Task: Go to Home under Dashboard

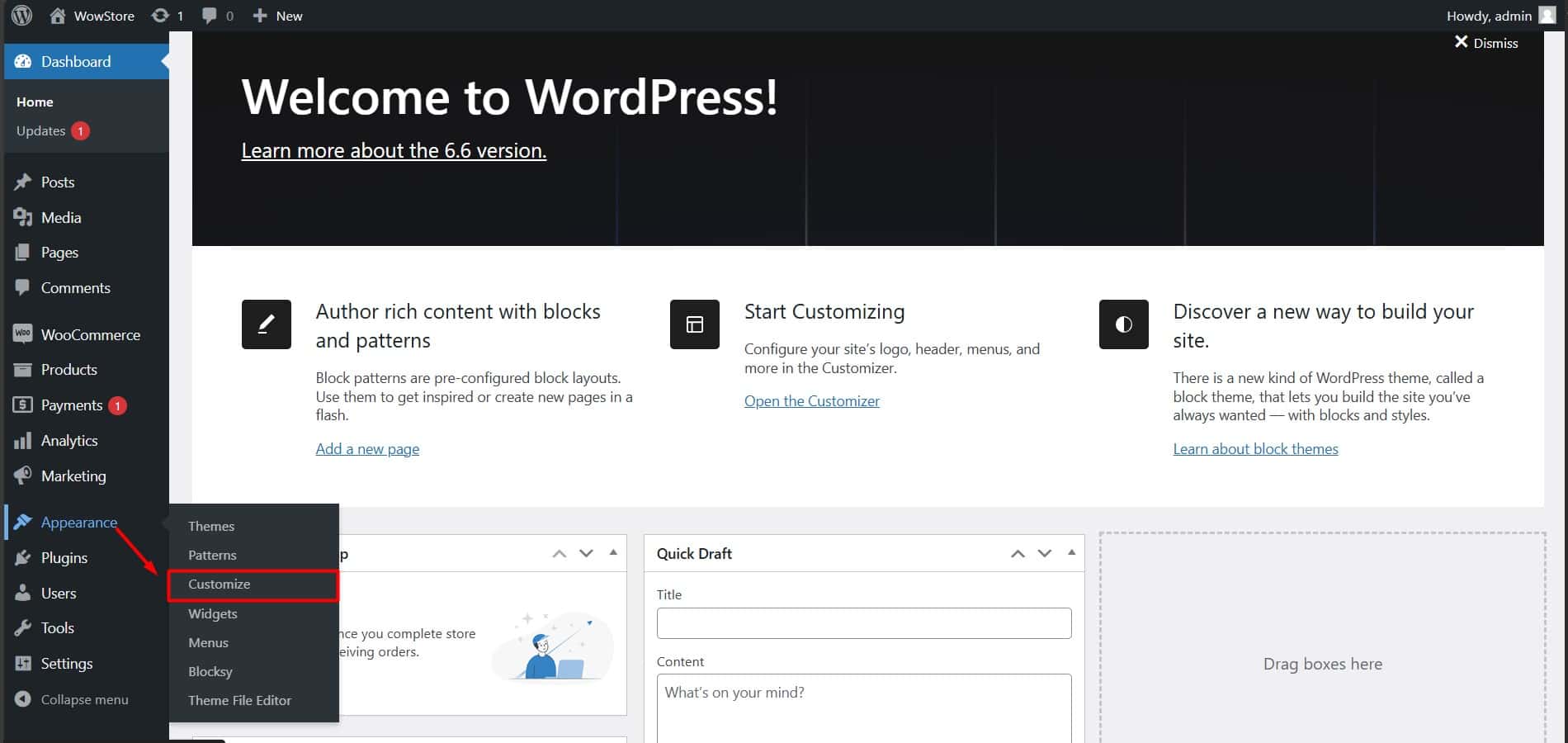Action: click(35, 102)
